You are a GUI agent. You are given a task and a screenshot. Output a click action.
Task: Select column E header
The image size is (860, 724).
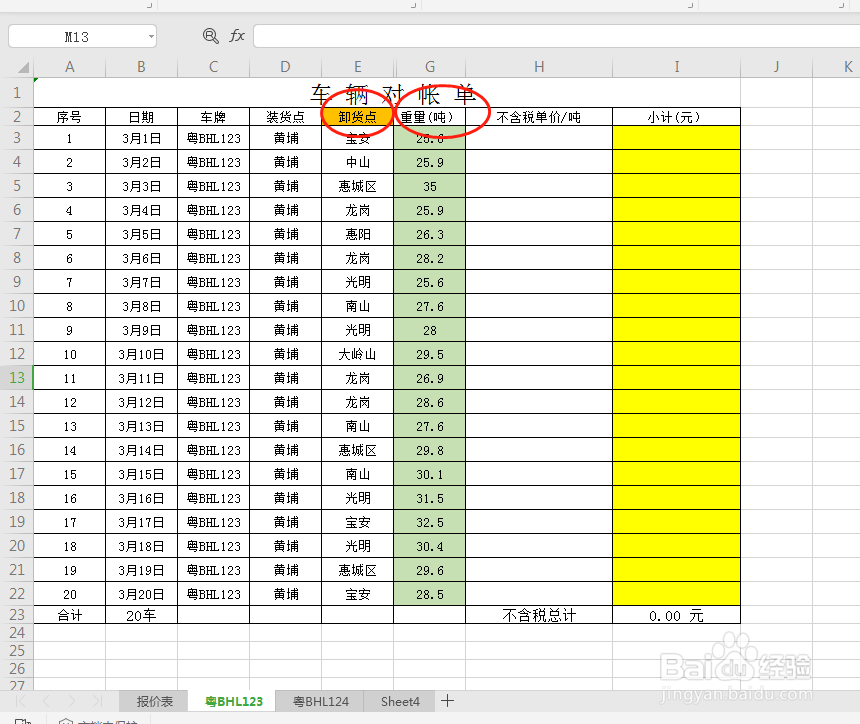coord(358,67)
